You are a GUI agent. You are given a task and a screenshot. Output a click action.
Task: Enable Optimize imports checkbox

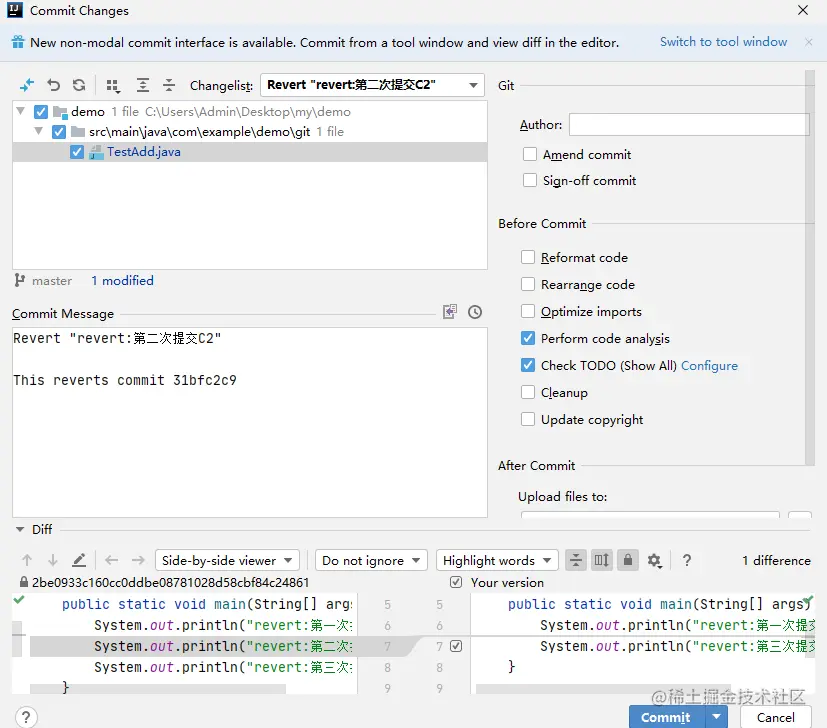(528, 311)
